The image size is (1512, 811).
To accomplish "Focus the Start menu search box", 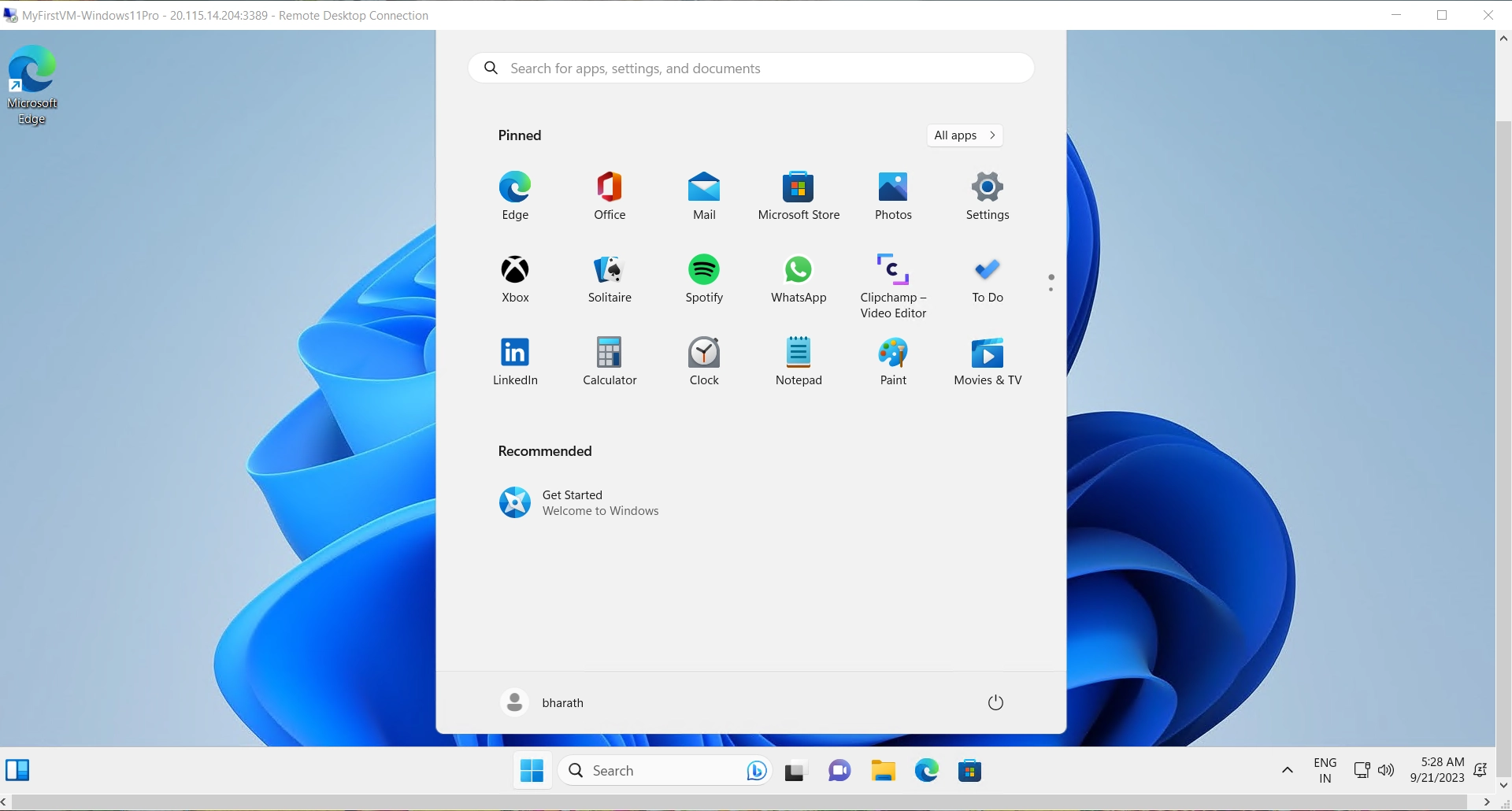I will [x=751, y=69].
